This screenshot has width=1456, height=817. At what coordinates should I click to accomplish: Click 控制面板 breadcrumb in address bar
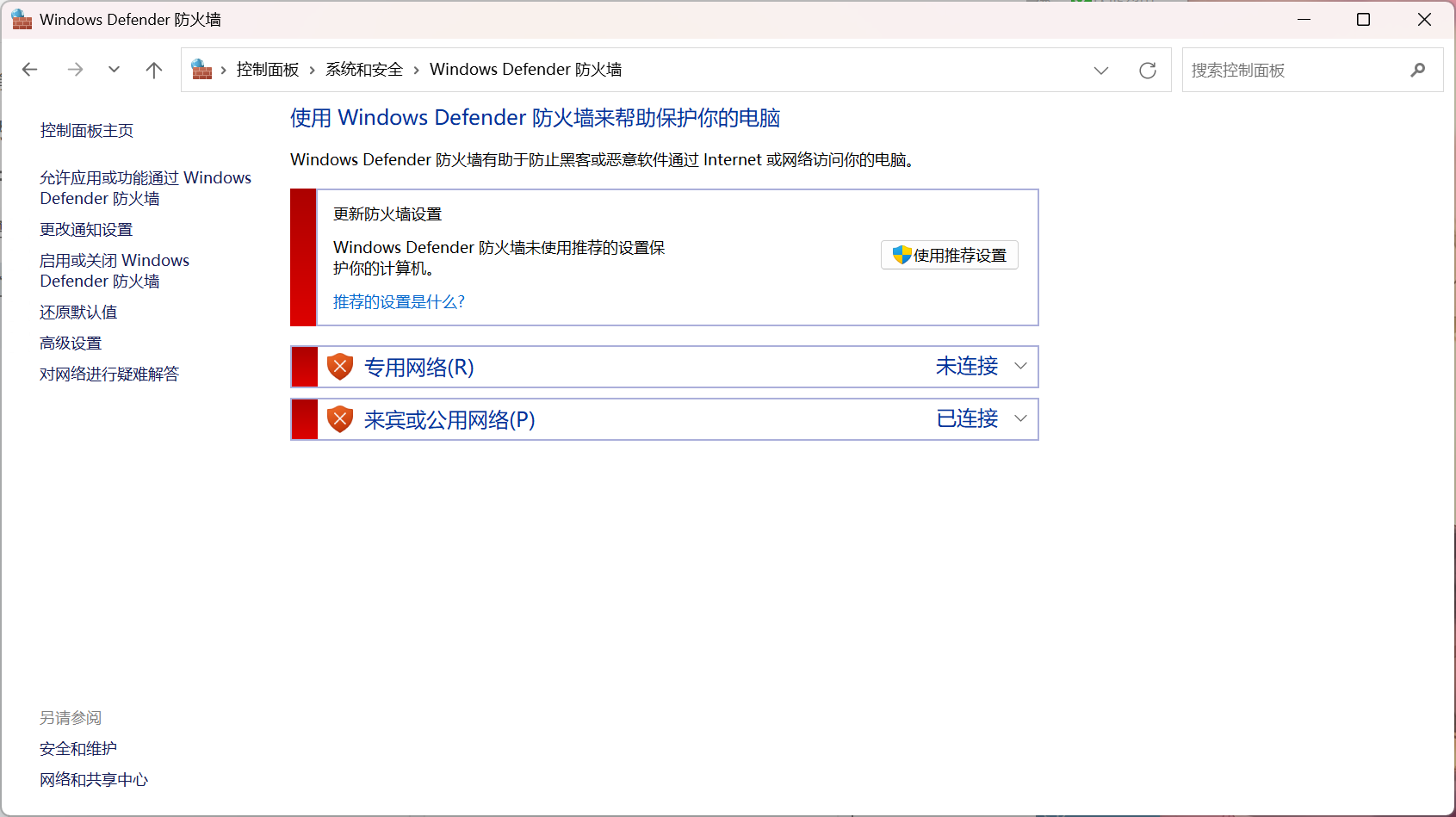pos(268,70)
